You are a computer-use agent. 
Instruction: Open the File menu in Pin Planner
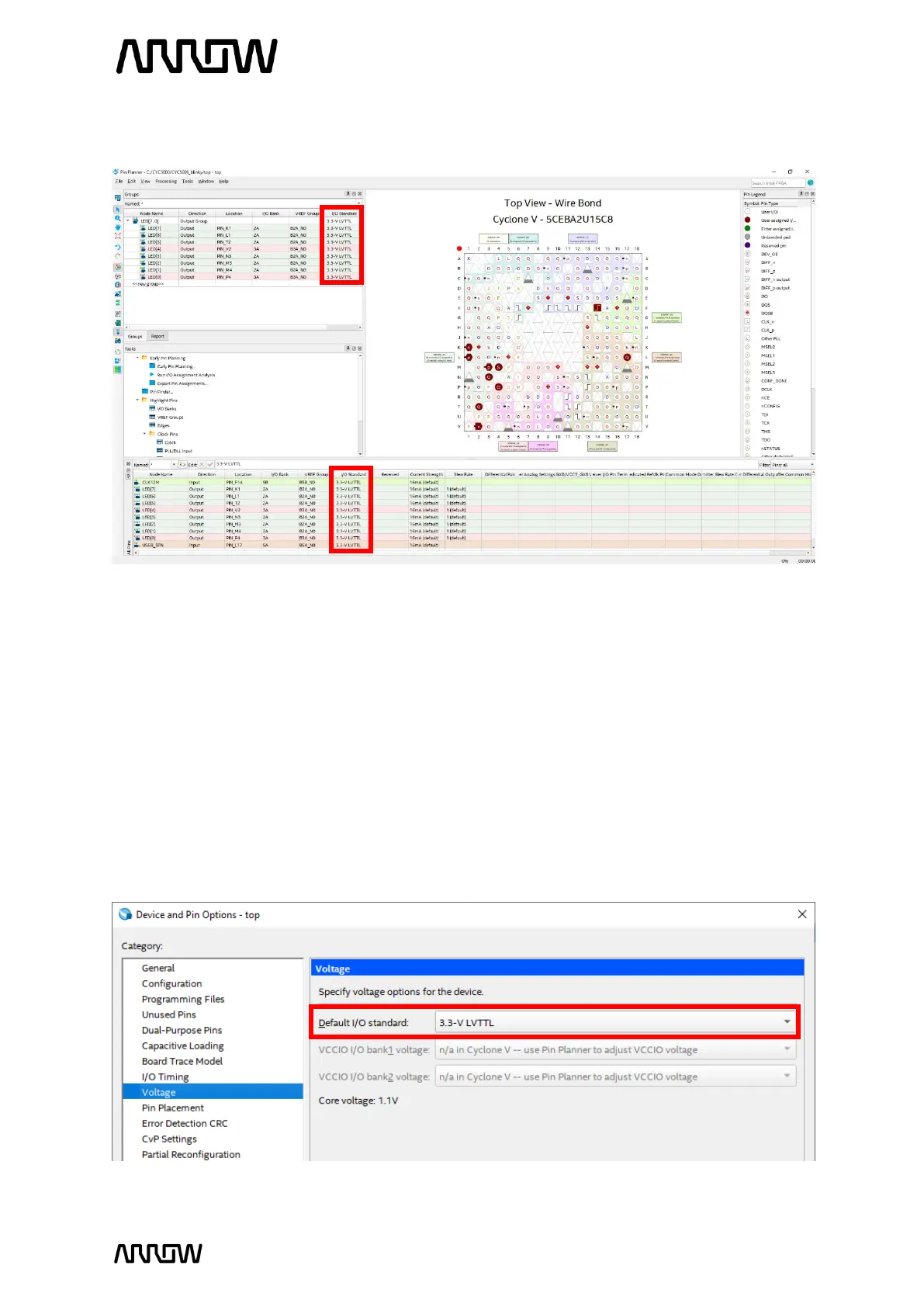(119, 182)
